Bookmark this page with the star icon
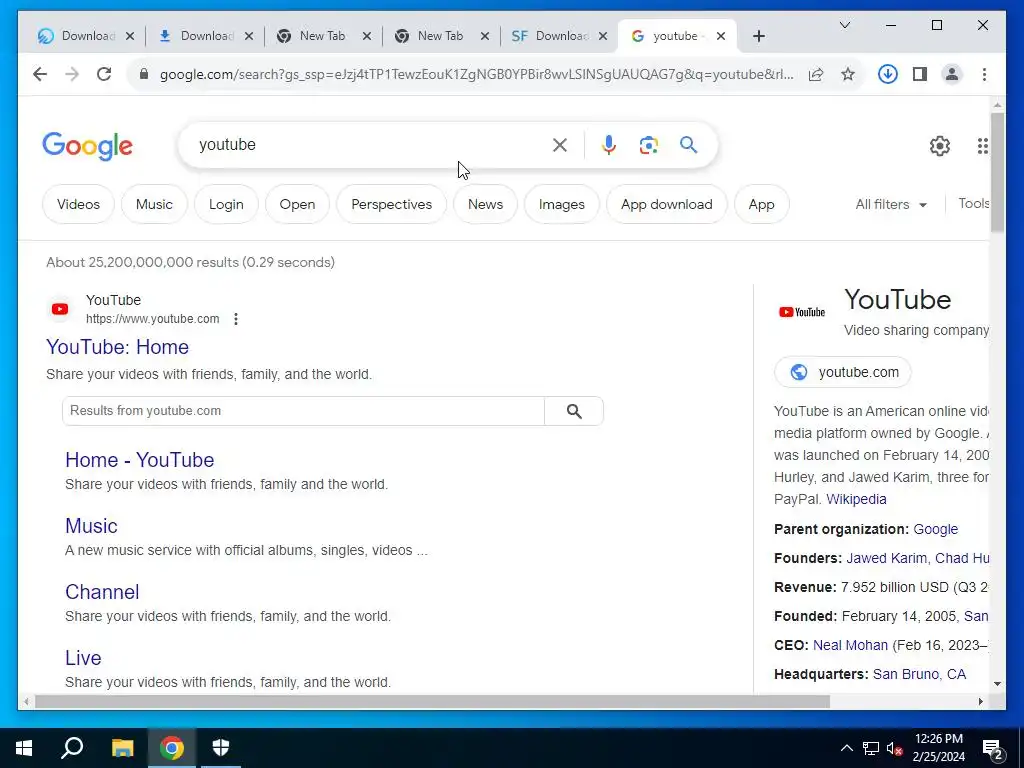The width and height of the screenshot is (1024, 768). (x=848, y=74)
